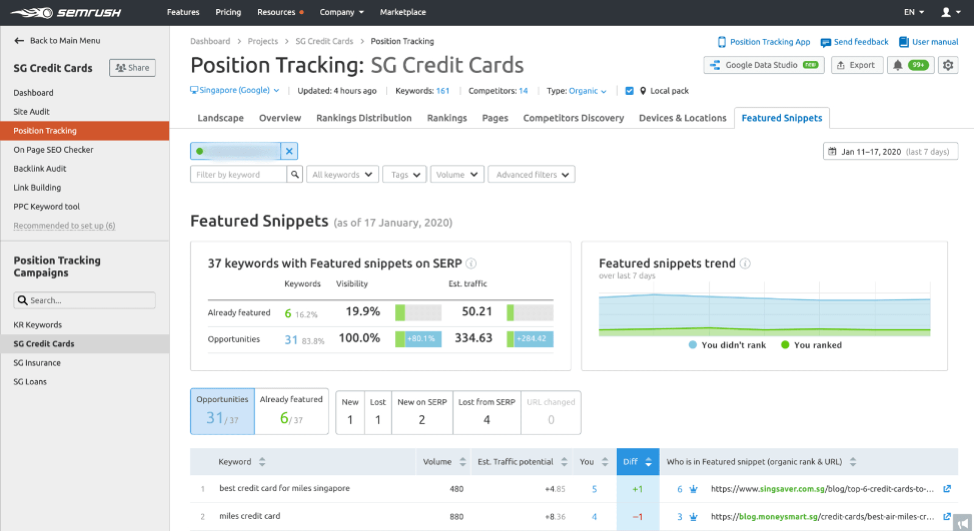974x531 pixels.
Task: Click the Back to Main Menu arrow
Action: click(19, 40)
